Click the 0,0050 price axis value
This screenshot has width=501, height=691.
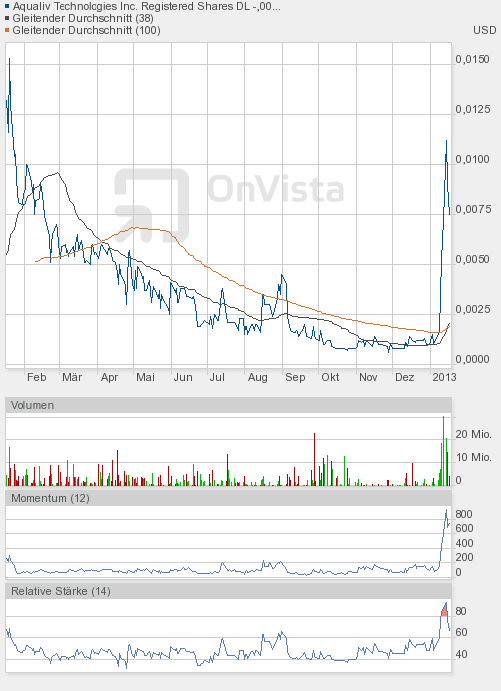472,259
